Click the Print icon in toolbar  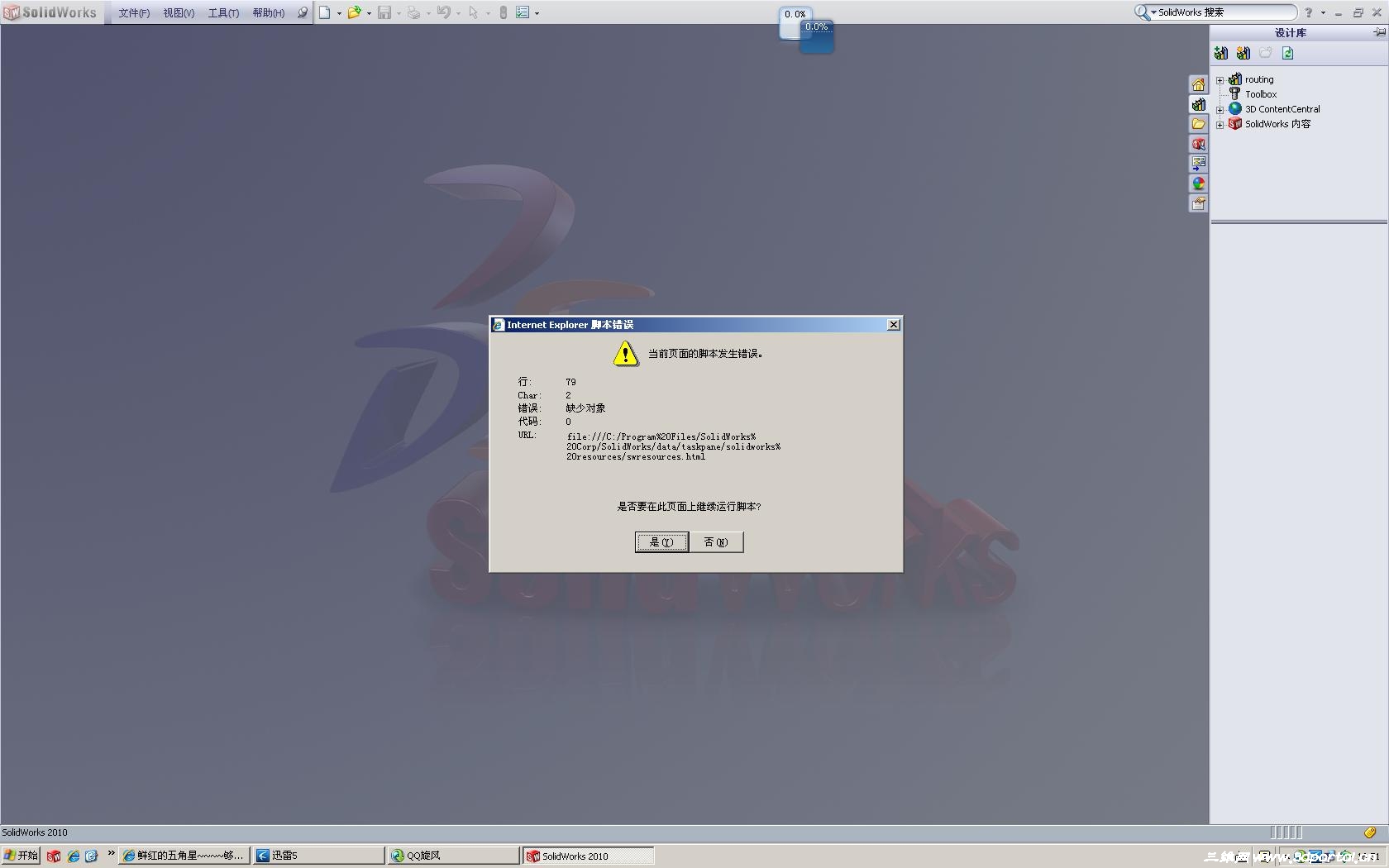(413, 12)
